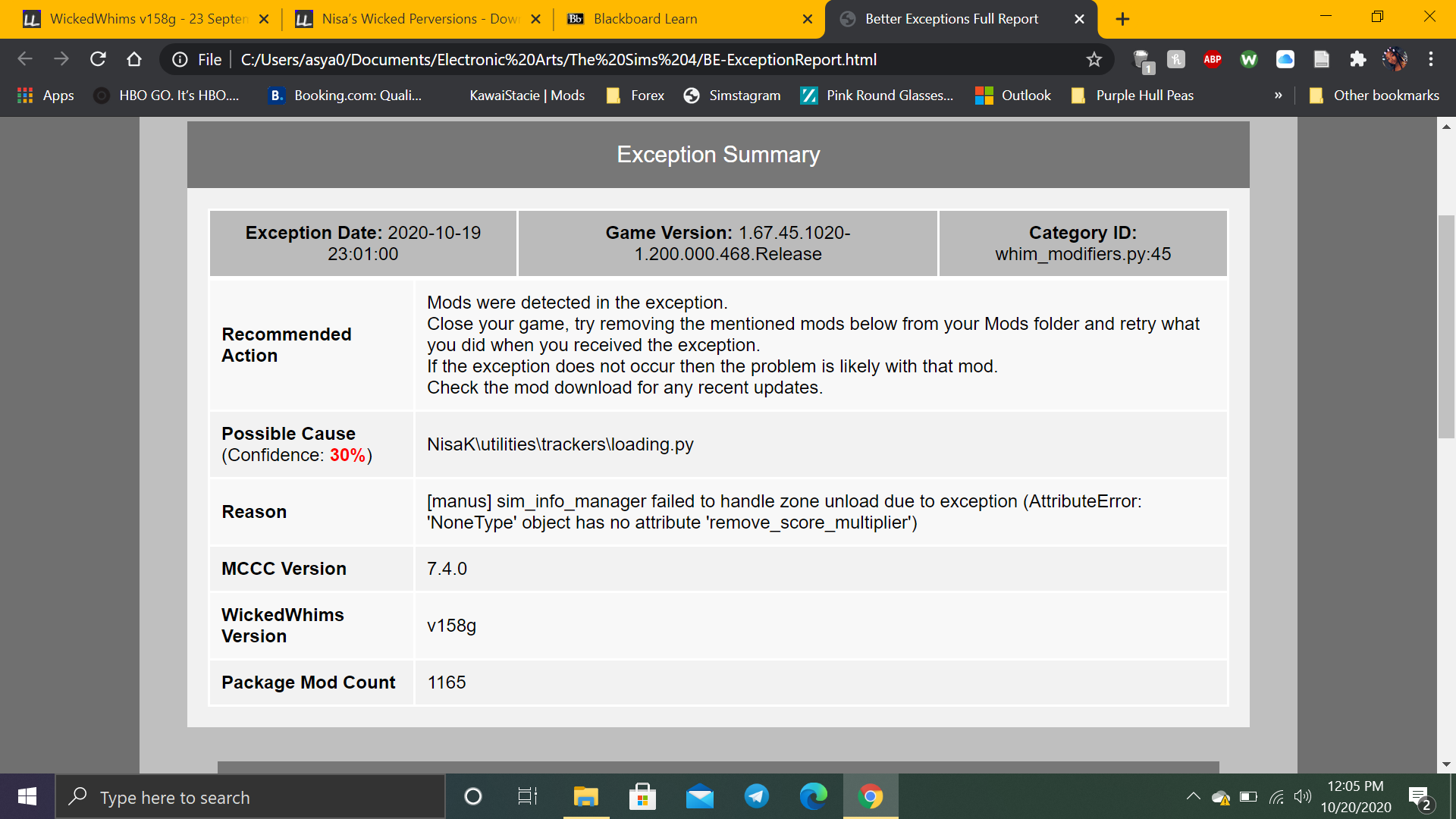Open the Apps bookmarks shortcut
The width and height of the screenshot is (1456, 819).
[45, 96]
